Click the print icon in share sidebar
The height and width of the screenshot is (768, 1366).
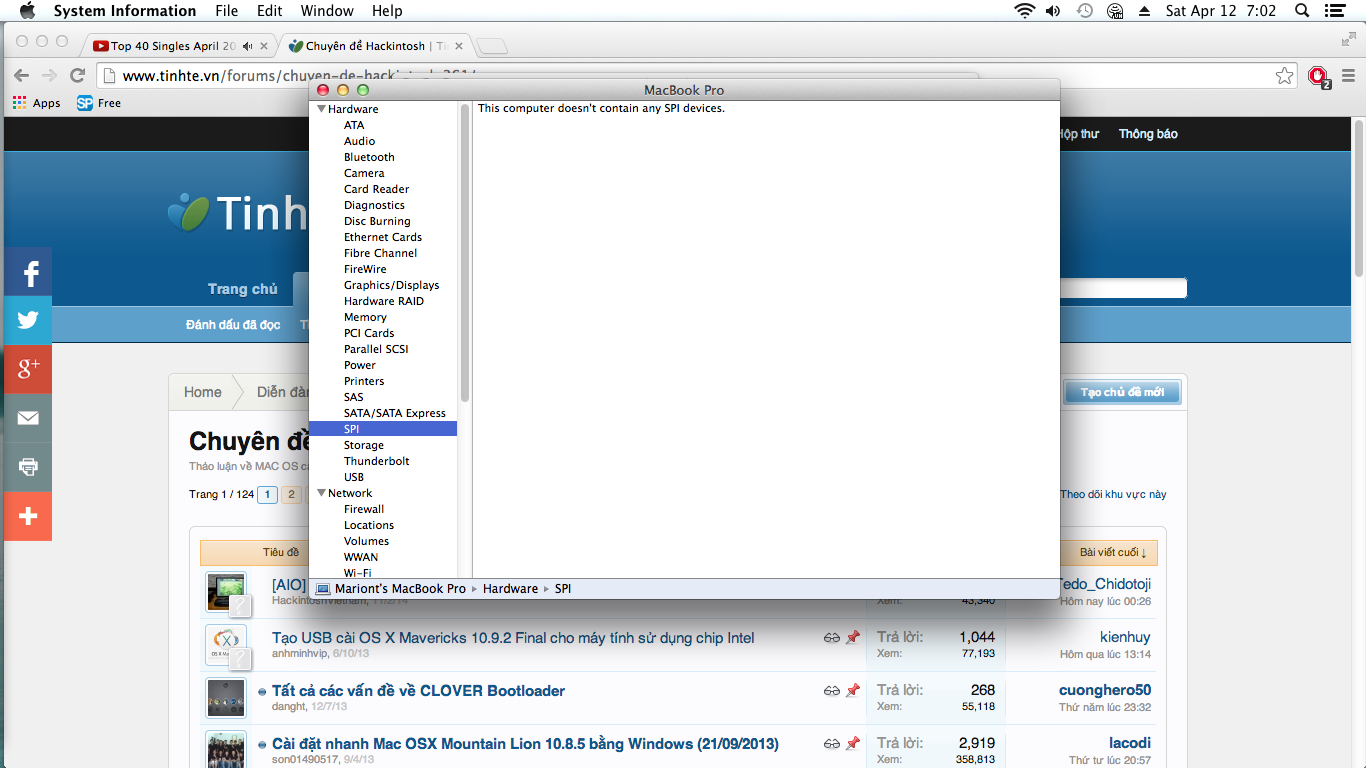[x=28, y=467]
